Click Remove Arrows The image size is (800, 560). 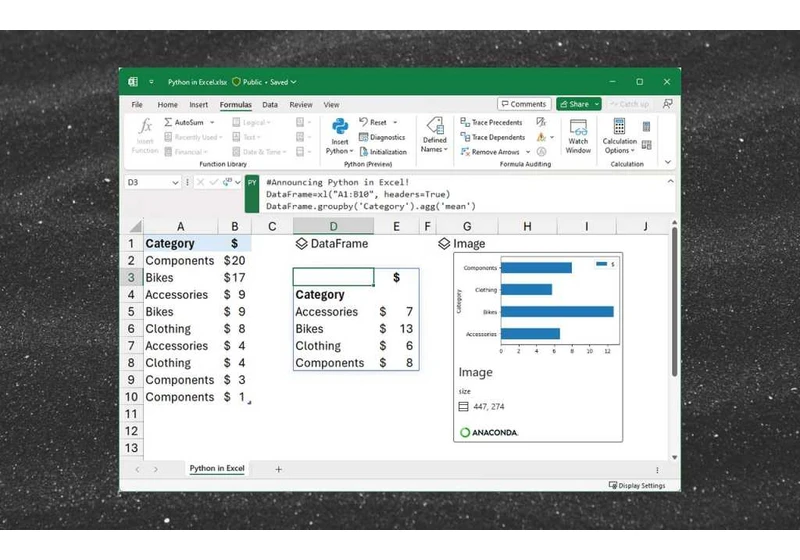click(x=490, y=152)
